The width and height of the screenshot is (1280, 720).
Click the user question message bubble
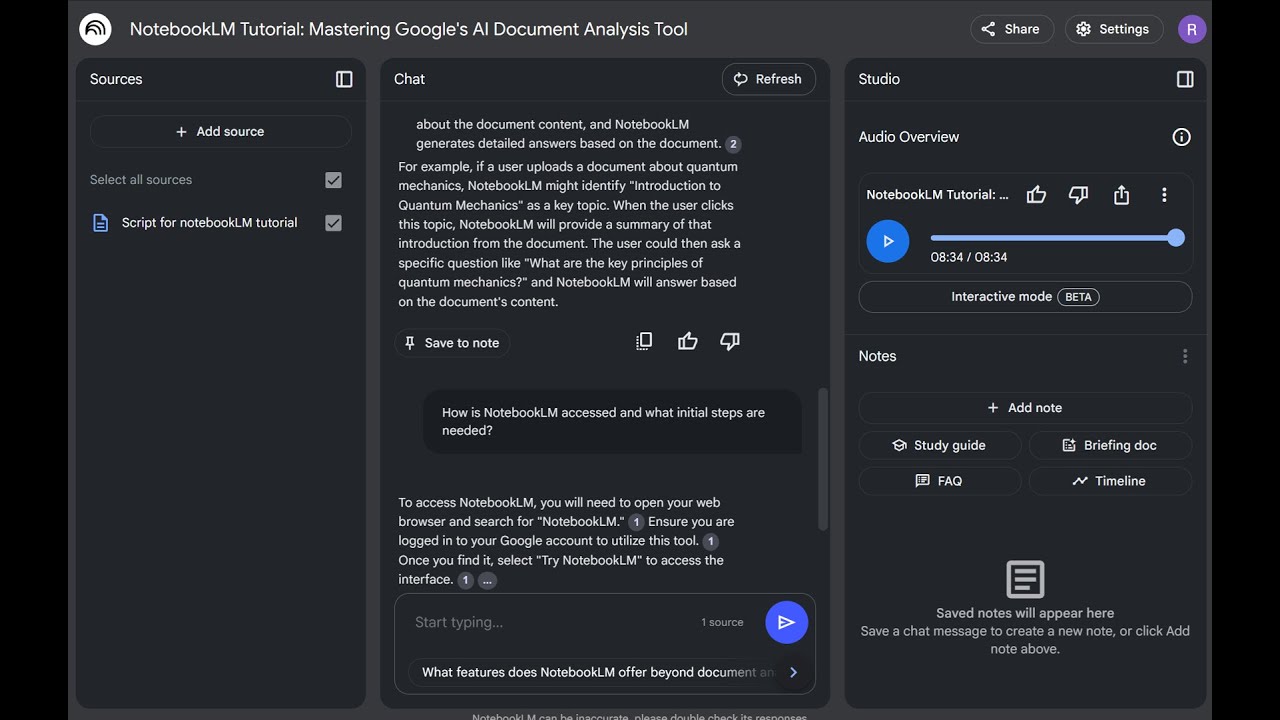click(612, 422)
